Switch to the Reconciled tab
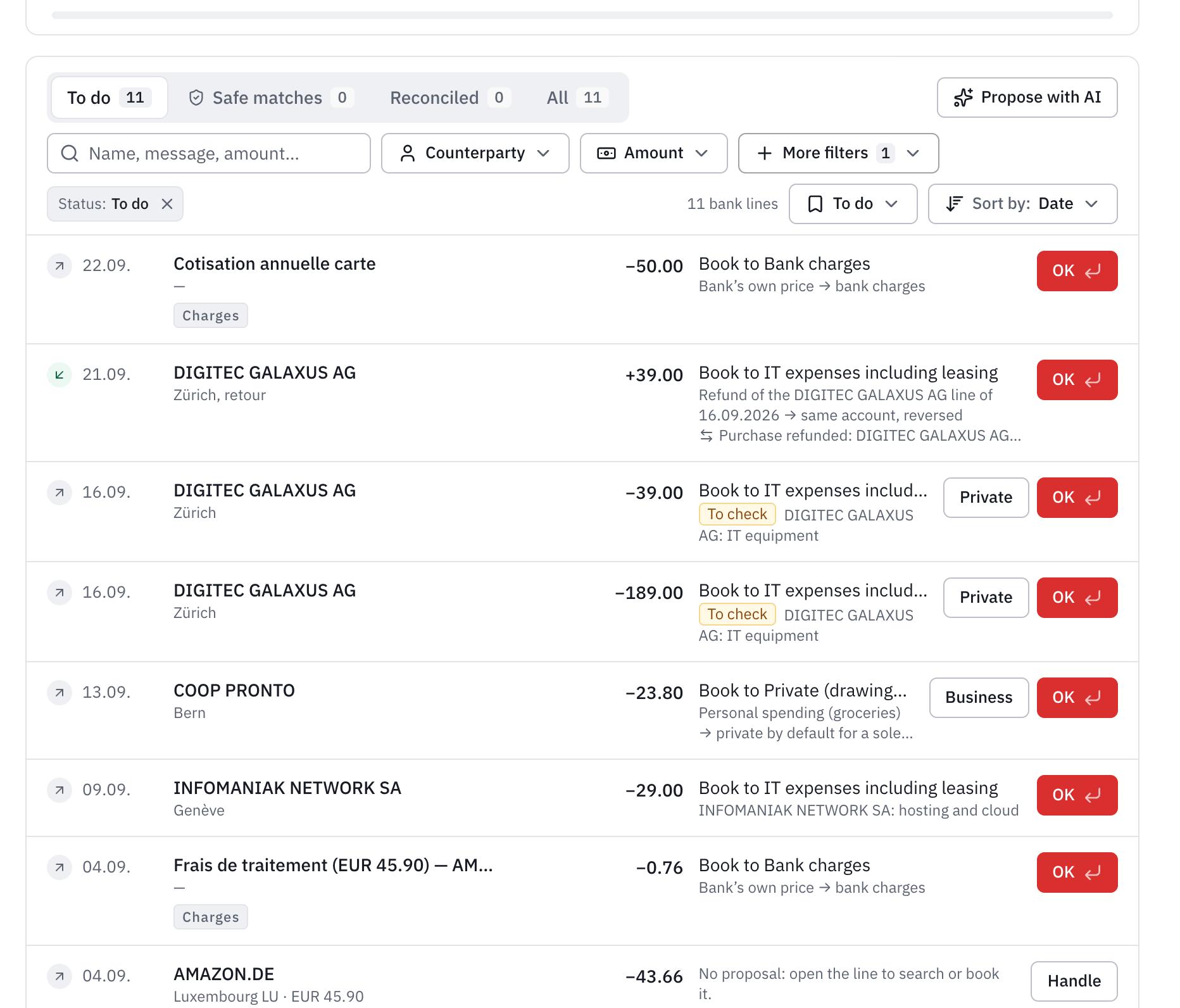Image resolution: width=1180 pixels, height=1008 pixels. click(450, 98)
